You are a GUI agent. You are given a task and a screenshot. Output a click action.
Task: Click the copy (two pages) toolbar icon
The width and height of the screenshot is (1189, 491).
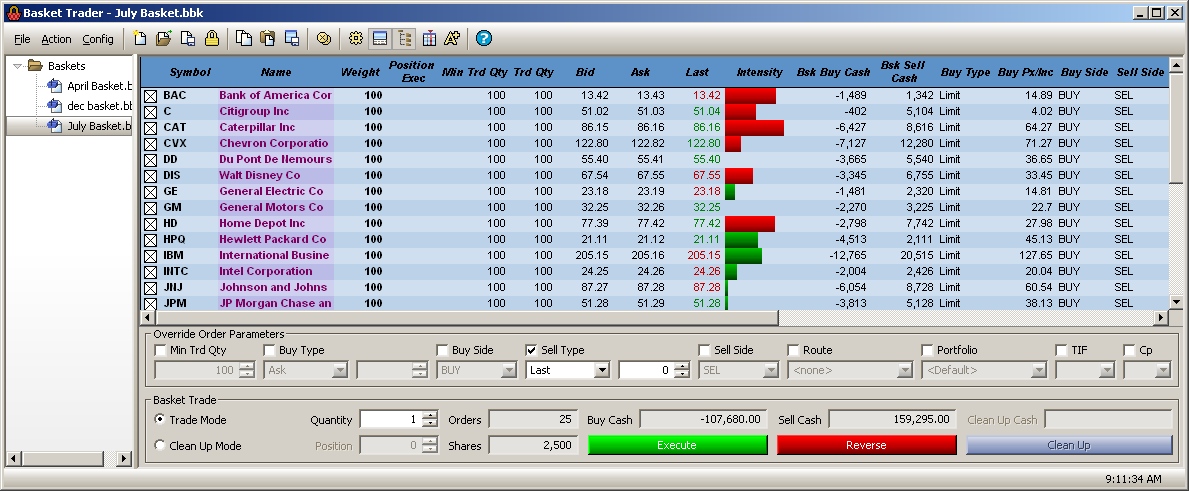pyautogui.click(x=243, y=39)
